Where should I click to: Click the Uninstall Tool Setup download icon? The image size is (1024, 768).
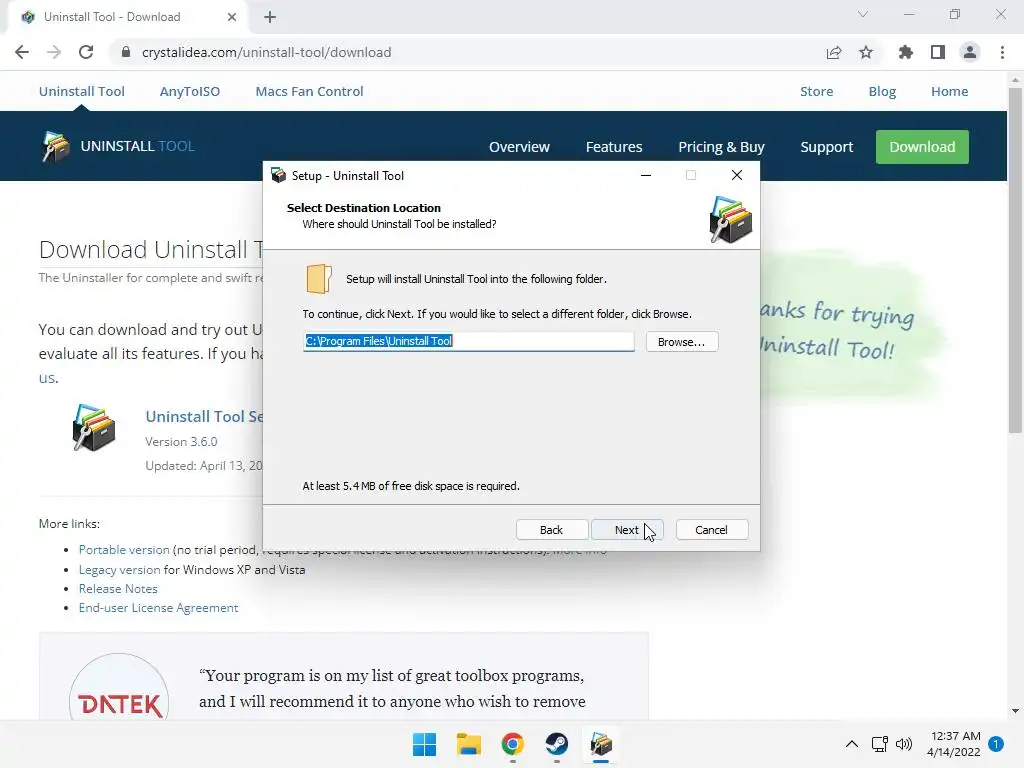point(94,428)
